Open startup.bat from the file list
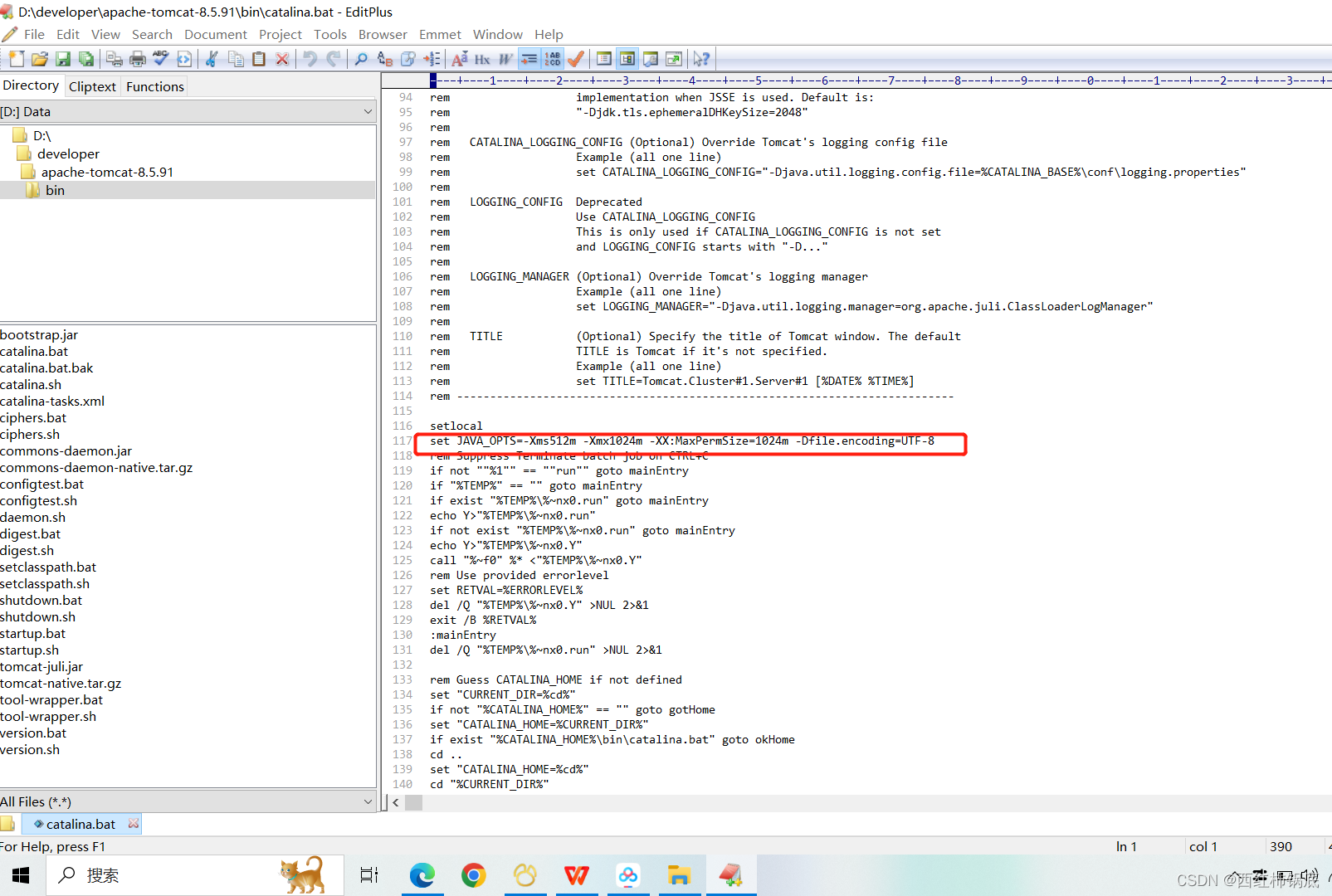Viewport: 1332px width, 896px height. pyautogui.click(x=33, y=633)
